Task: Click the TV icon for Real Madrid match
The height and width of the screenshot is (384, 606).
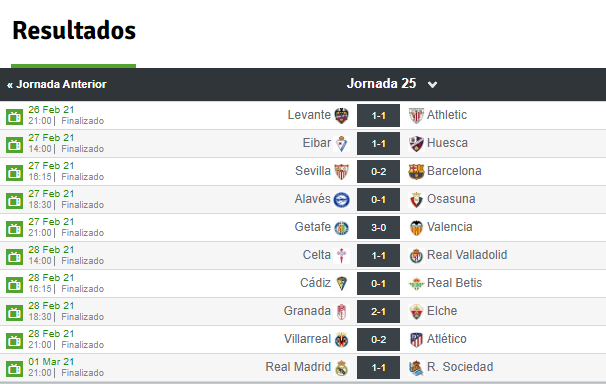Action: point(15,369)
